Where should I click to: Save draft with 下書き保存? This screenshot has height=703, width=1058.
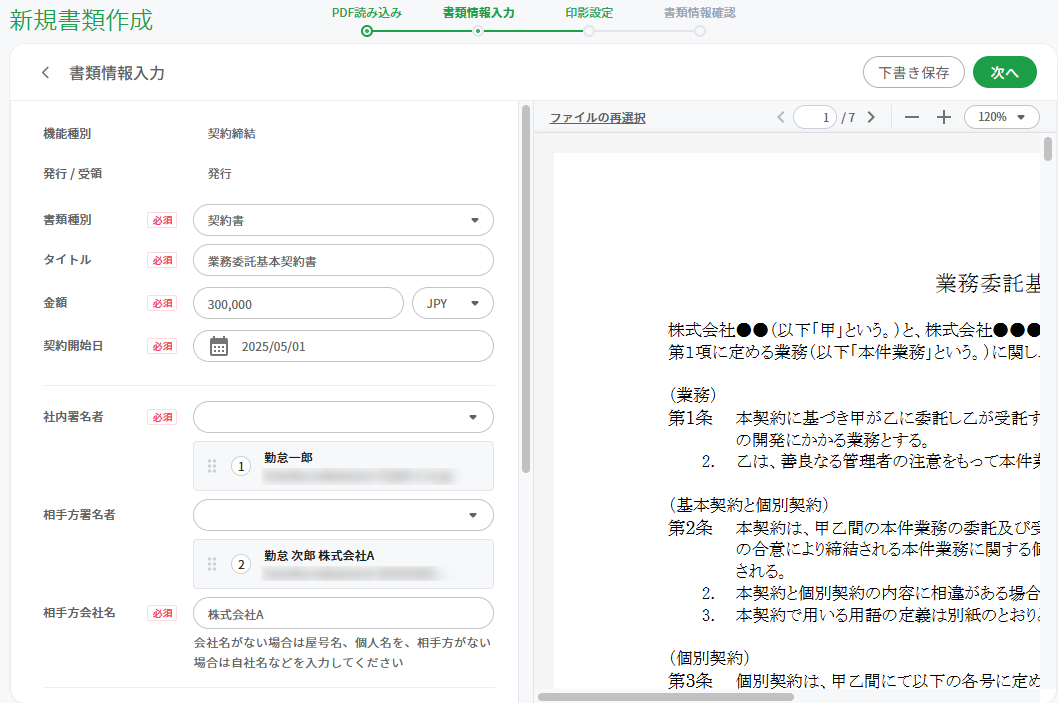[x=914, y=72]
